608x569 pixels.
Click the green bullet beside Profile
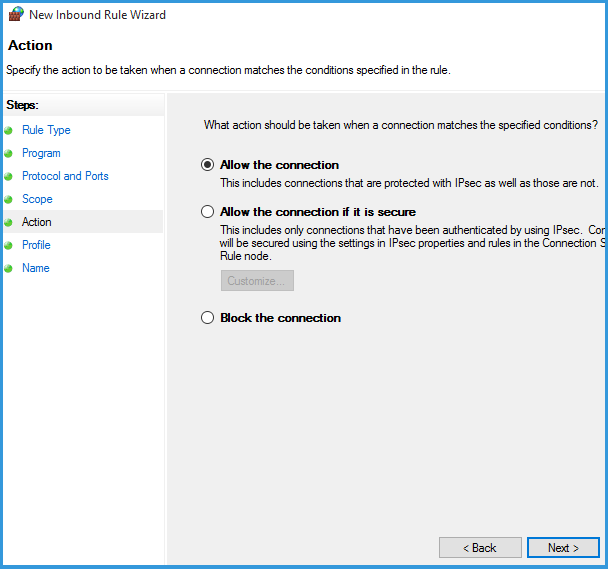[x=10, y=246]
